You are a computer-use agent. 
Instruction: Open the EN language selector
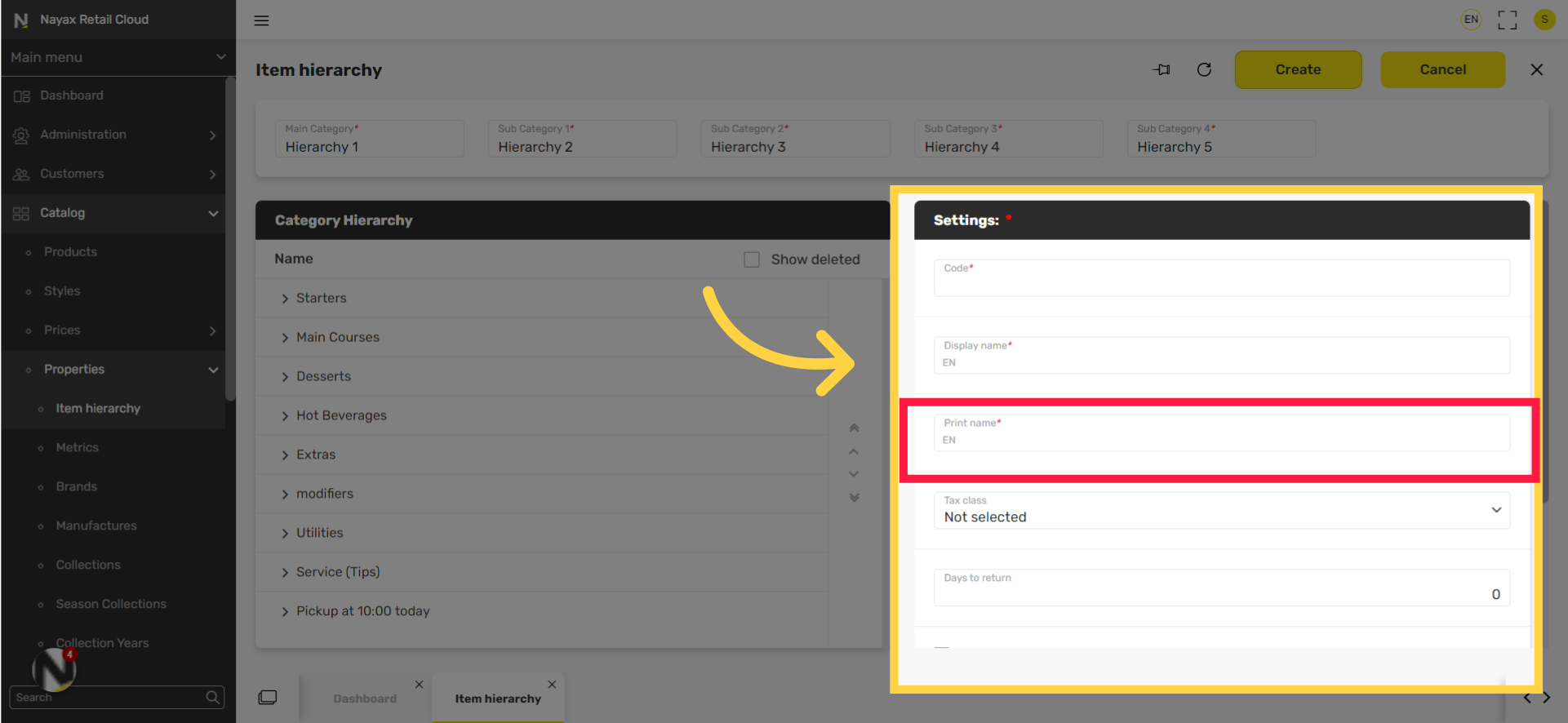1471,20
